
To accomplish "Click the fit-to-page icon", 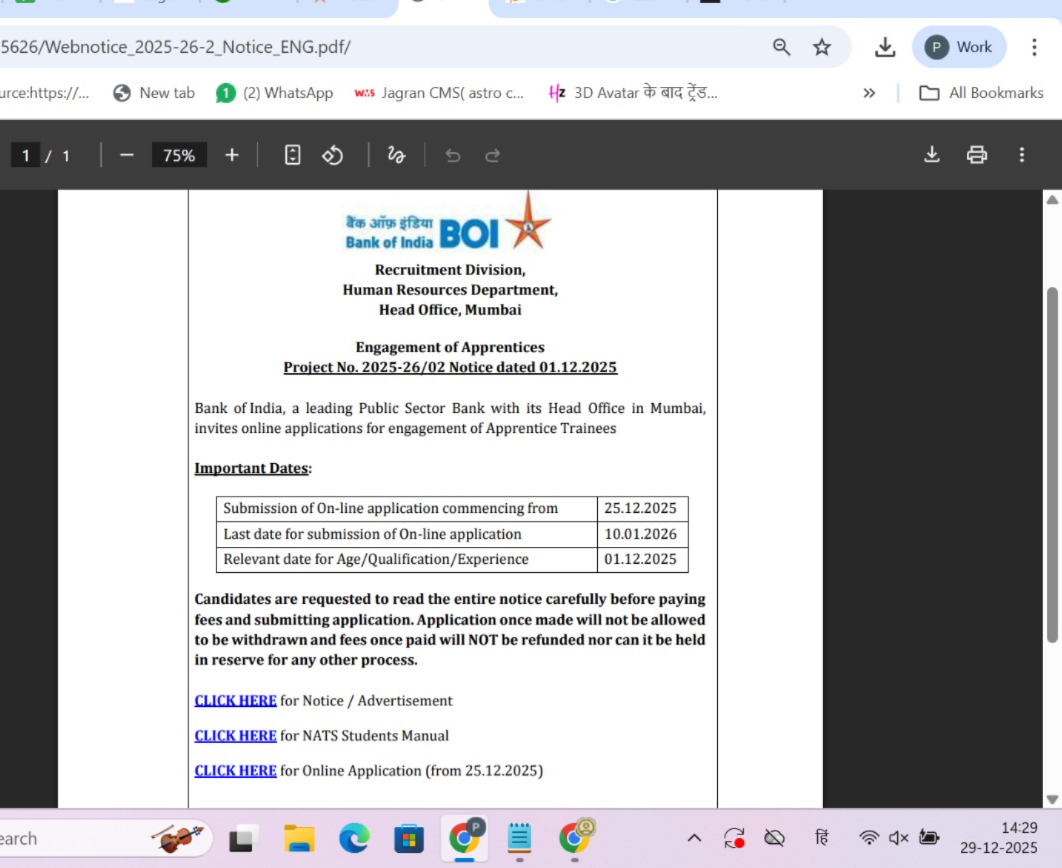I will tap(291, 155).
